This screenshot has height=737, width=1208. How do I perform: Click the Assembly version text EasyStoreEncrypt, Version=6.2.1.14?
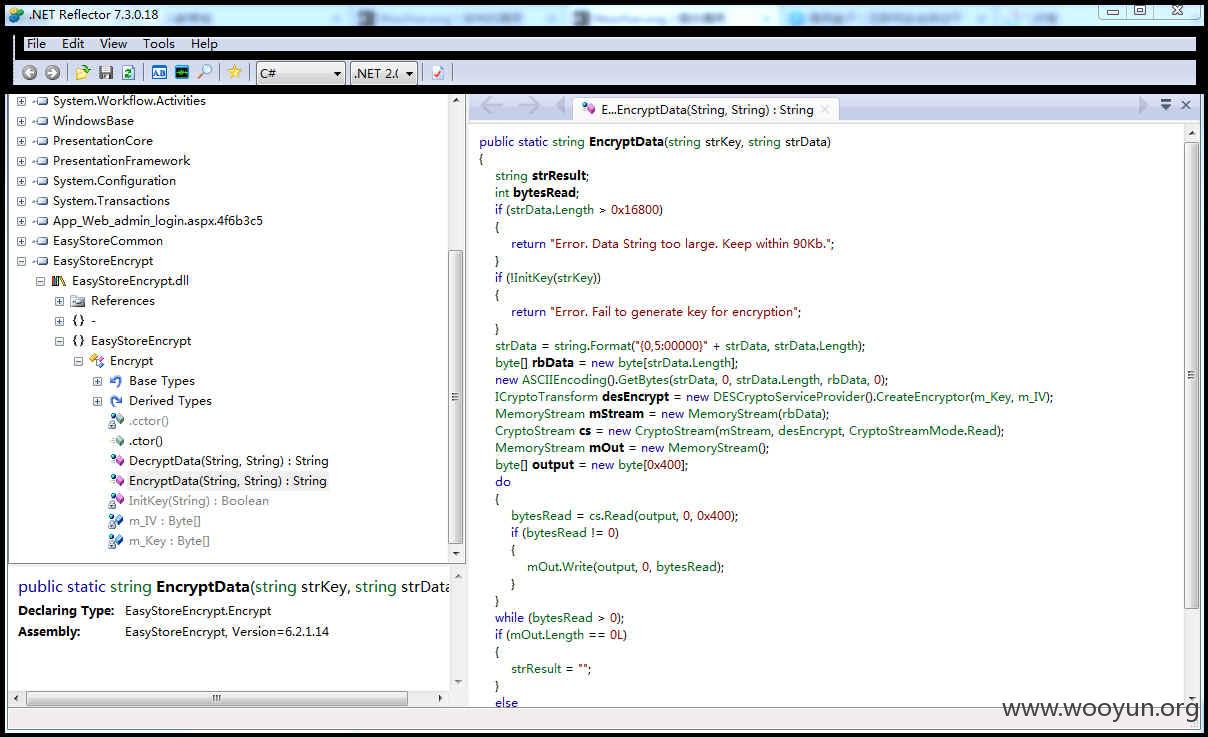click(x=227, y=632)
